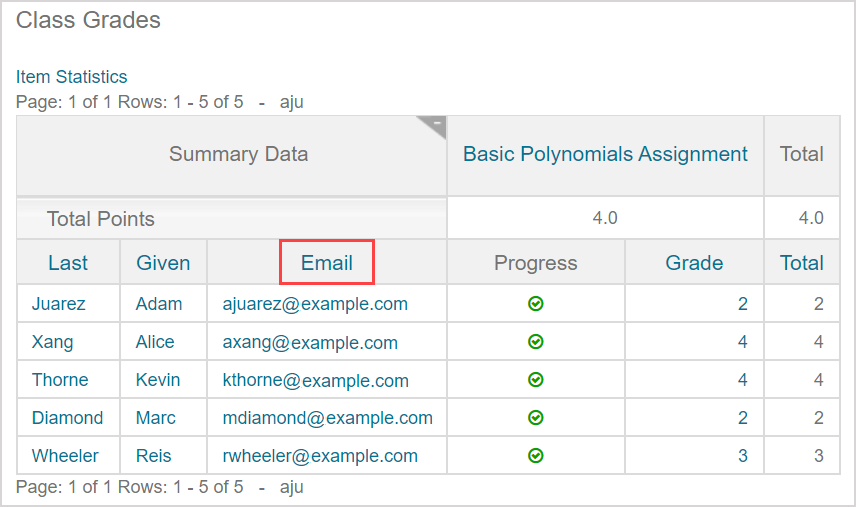
Task: Click Kevin Thorne's green progress checkmark icon
Action: coord(535,380)
